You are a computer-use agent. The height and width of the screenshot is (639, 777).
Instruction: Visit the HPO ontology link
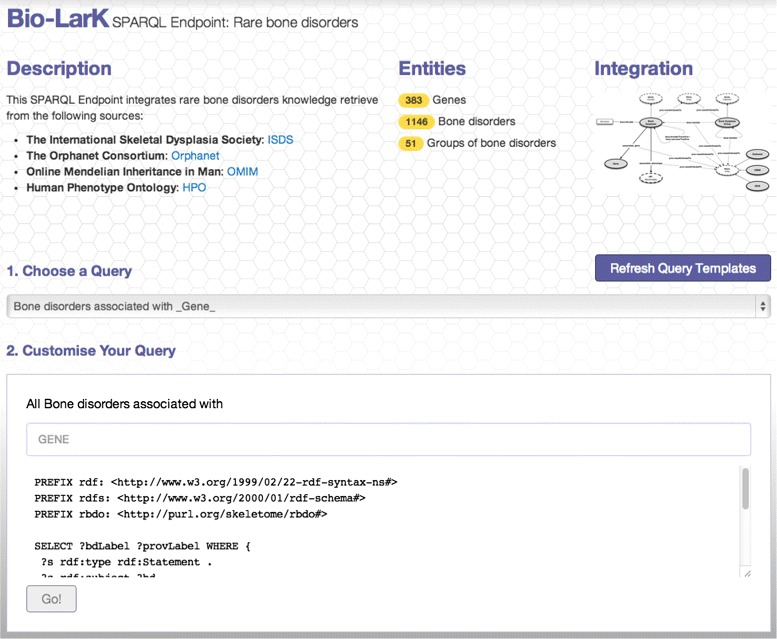(194, 187)
